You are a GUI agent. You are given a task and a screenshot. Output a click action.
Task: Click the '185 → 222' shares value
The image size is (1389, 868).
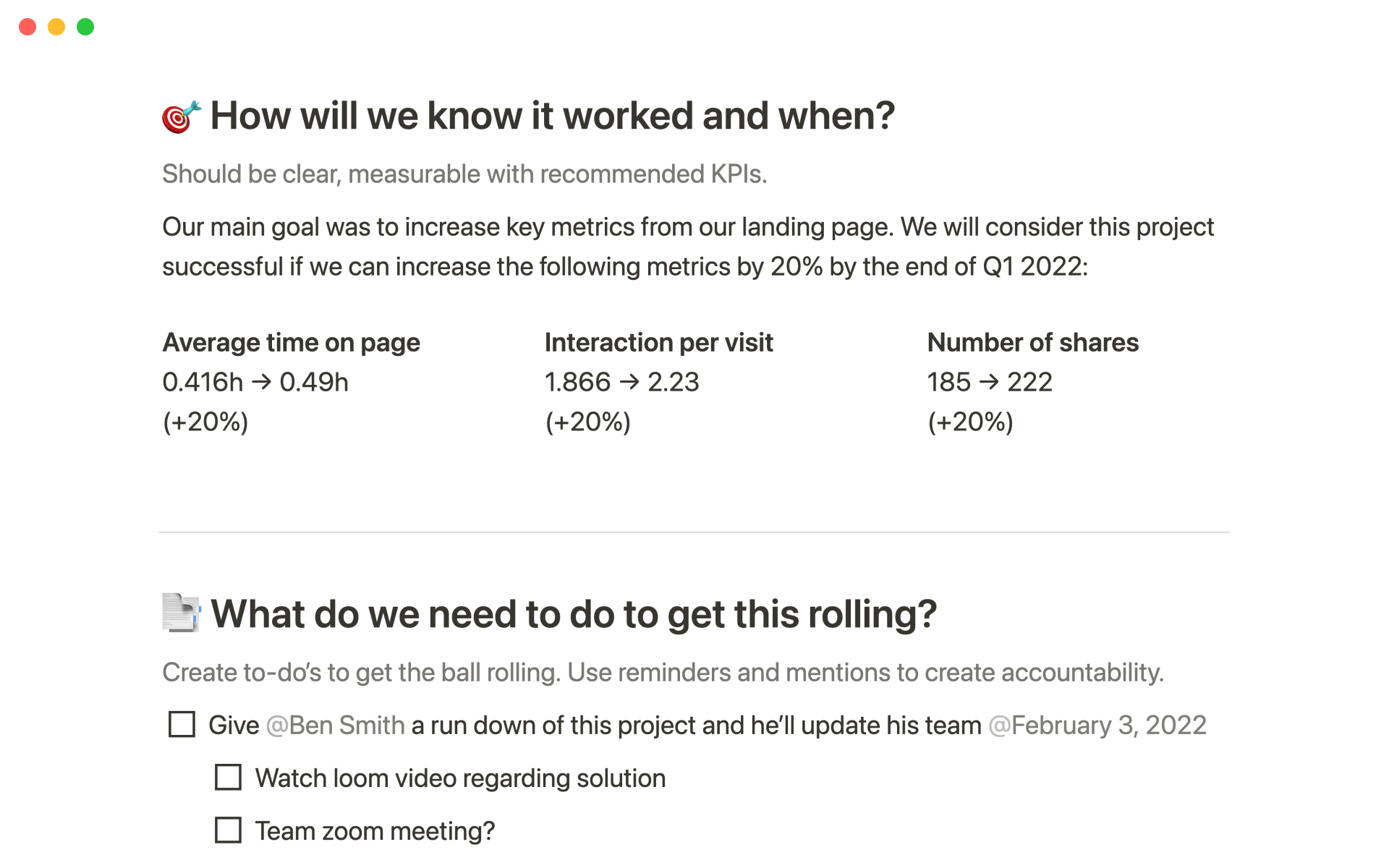pyautogui.click(x=990, y=382)
